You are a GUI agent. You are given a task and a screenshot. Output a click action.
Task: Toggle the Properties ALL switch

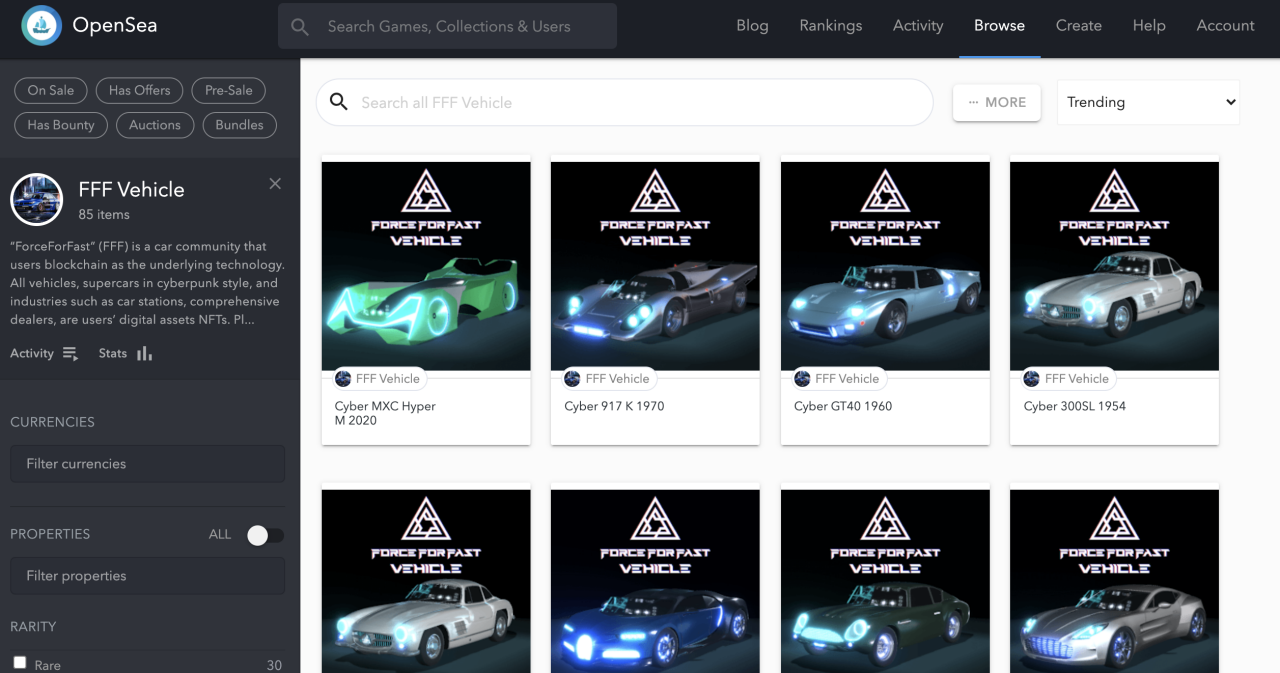tap(265, 535)
